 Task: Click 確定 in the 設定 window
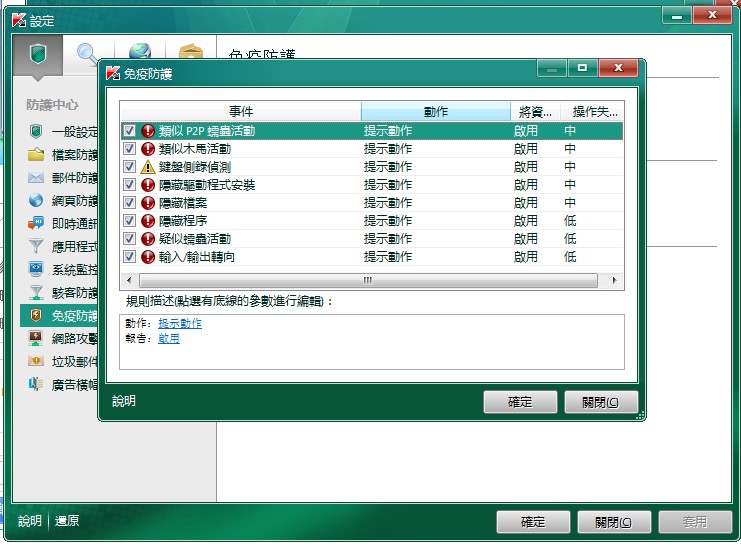pos(533,522)
